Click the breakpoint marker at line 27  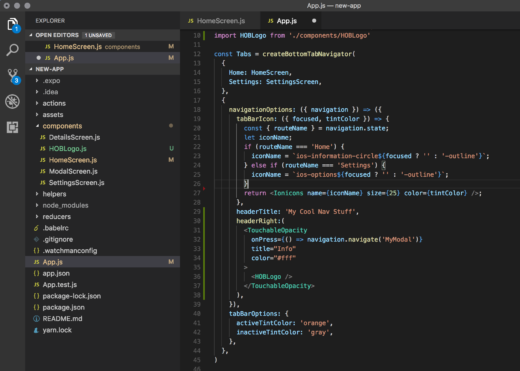tap(204, 189)
